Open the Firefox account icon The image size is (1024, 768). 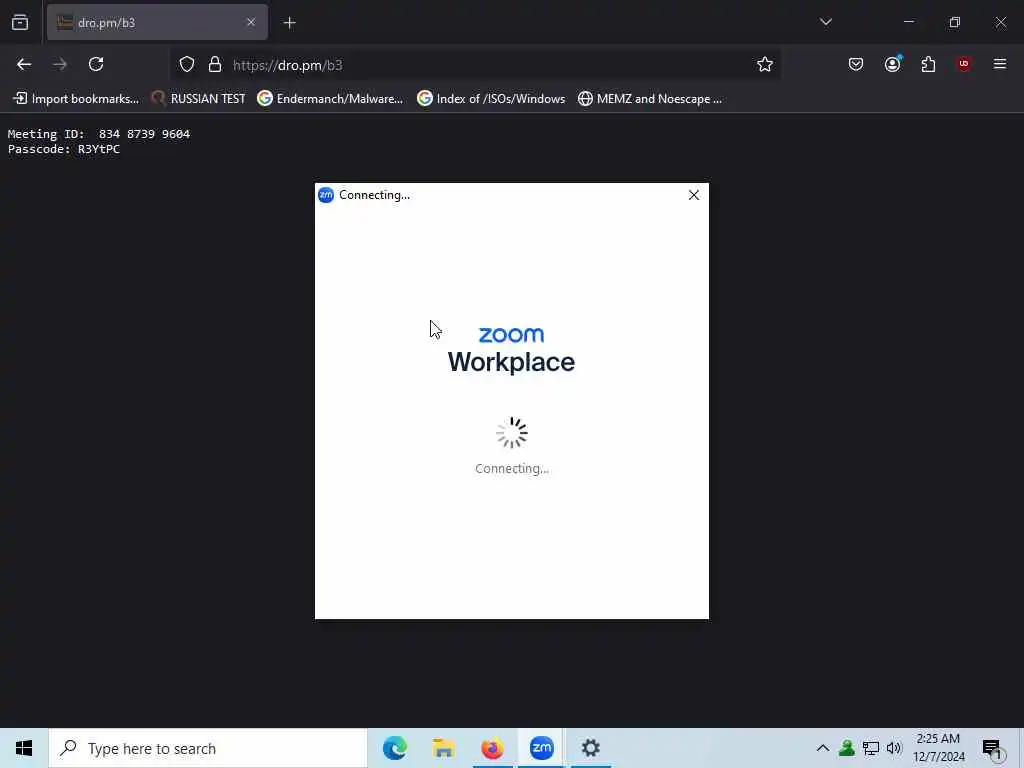click(x=893, y=64)
